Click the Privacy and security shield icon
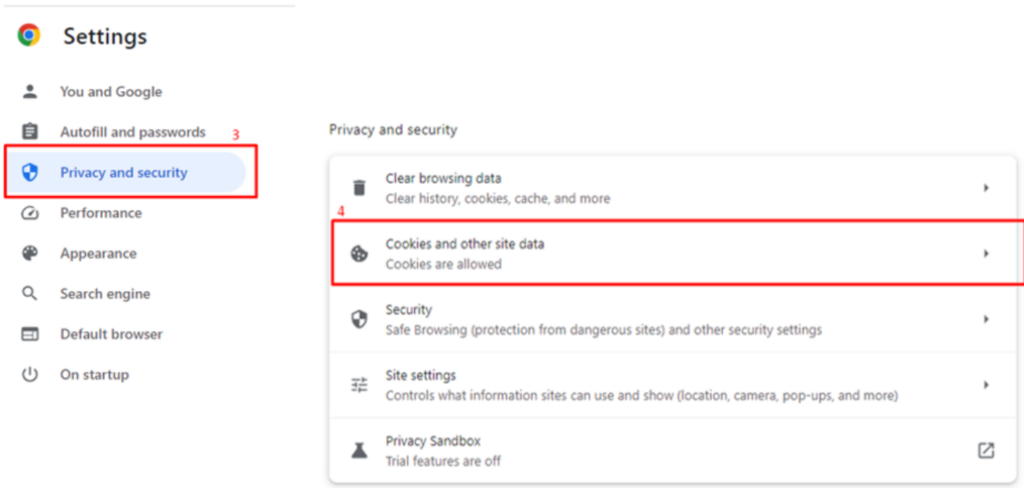 click(x=30, y=173)
